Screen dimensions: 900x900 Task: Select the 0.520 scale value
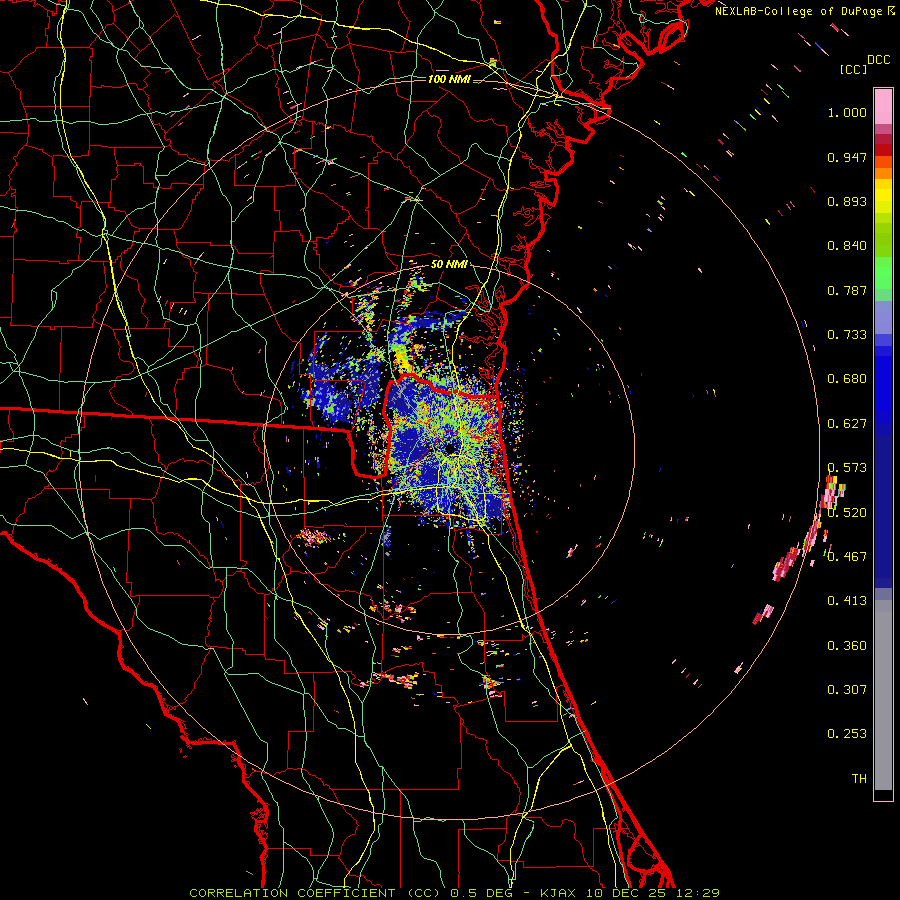click(847, 513)
